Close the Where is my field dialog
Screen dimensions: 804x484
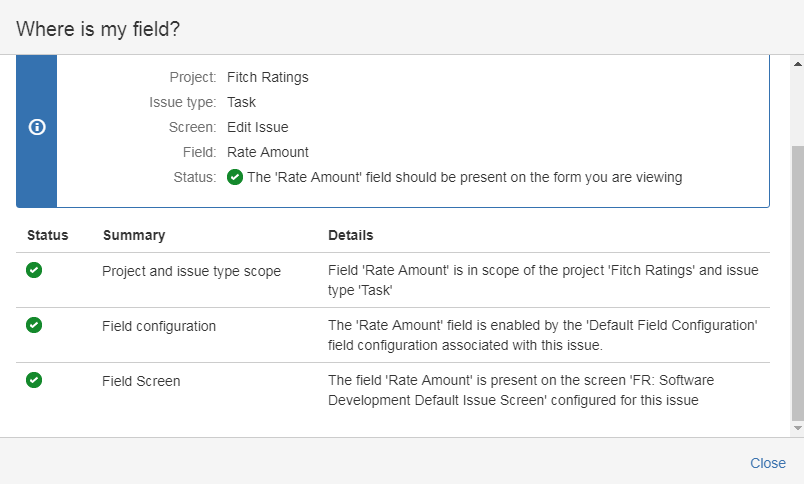point(767,463)
